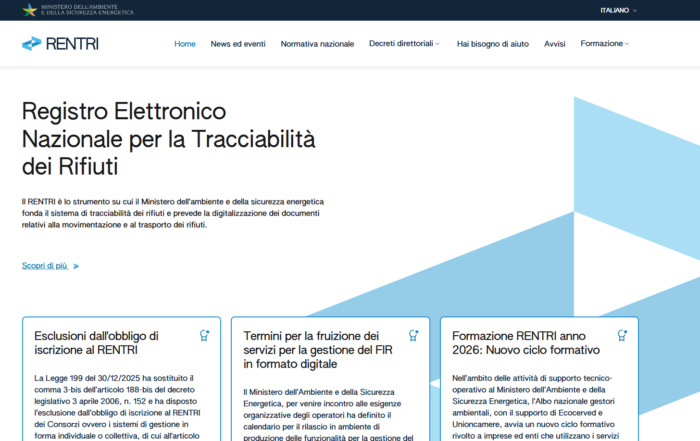Open Hai bisogno di aiuto page
Screen dimensions: 700x441
coord(493,44)
